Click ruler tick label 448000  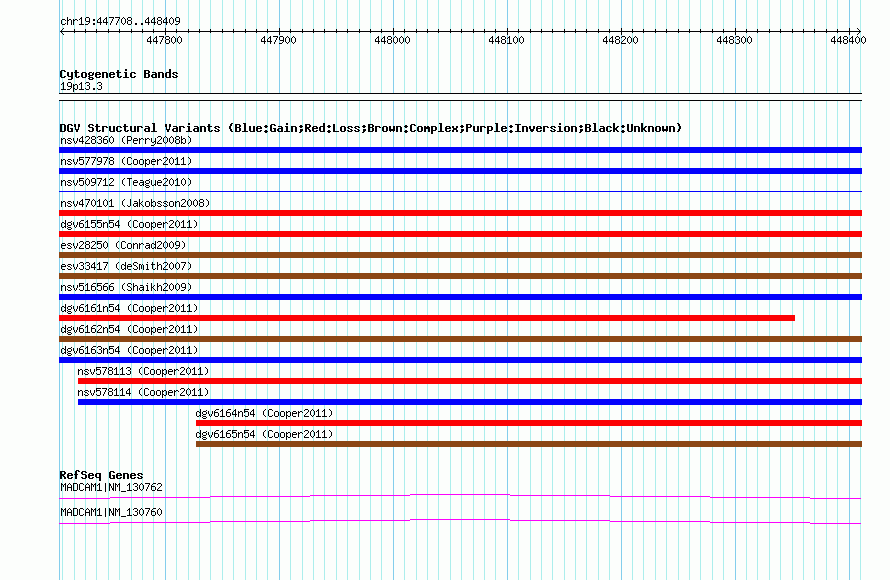pyautogui.click(x=392, y=40)
